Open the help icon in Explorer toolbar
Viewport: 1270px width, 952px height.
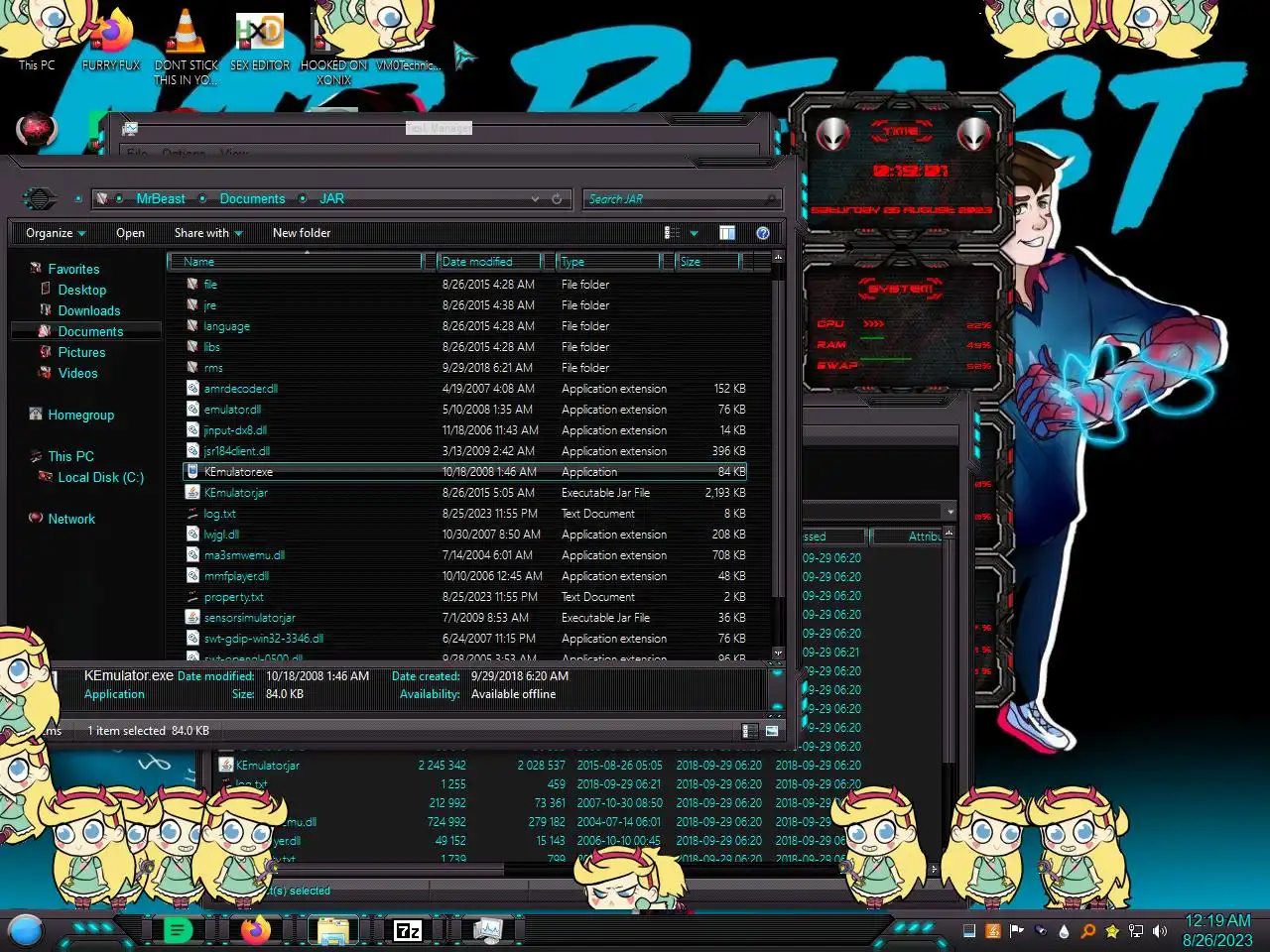[763, 233]
